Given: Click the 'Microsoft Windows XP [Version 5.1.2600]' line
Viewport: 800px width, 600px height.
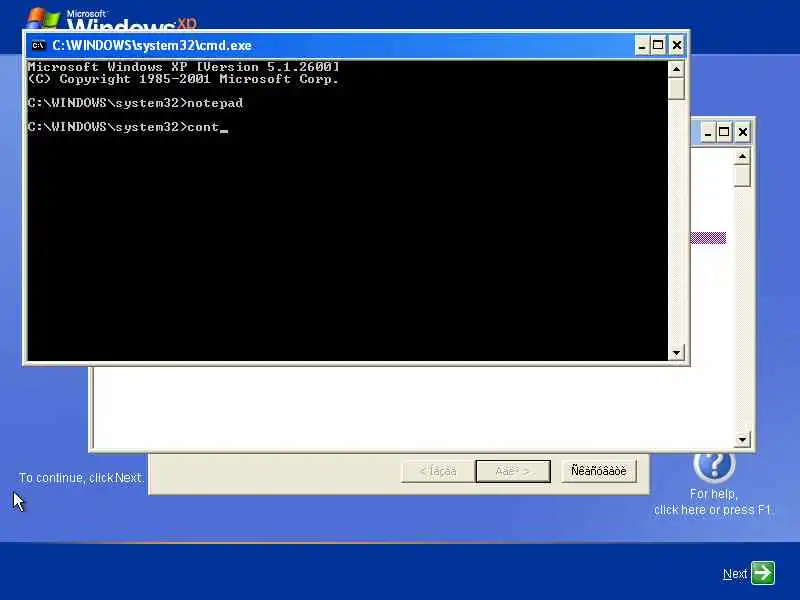Looking at the screenshot, I should 184,67.
